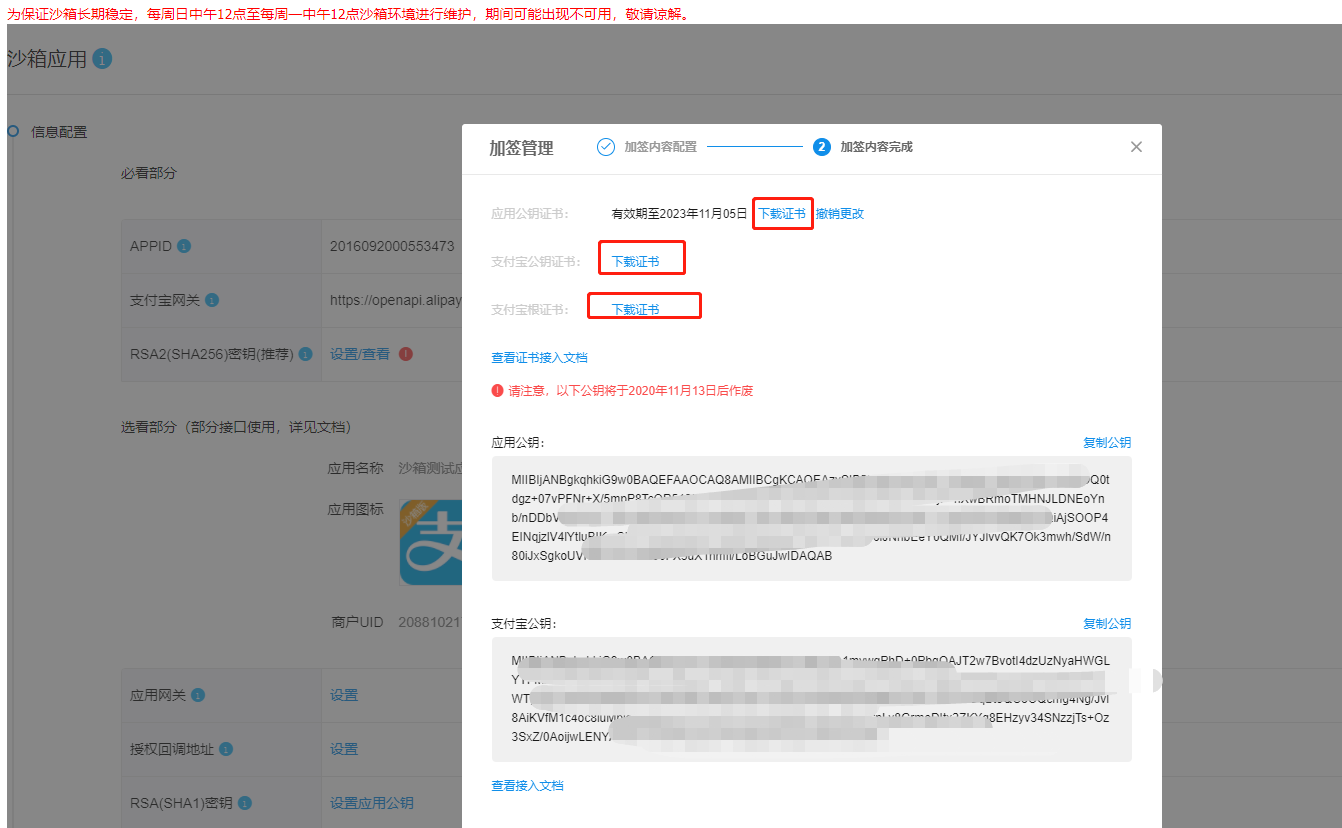Screen dimensions: 1342x828
Task: Click 设置 link for 授权回调地址
Action: tap(344, 749)
